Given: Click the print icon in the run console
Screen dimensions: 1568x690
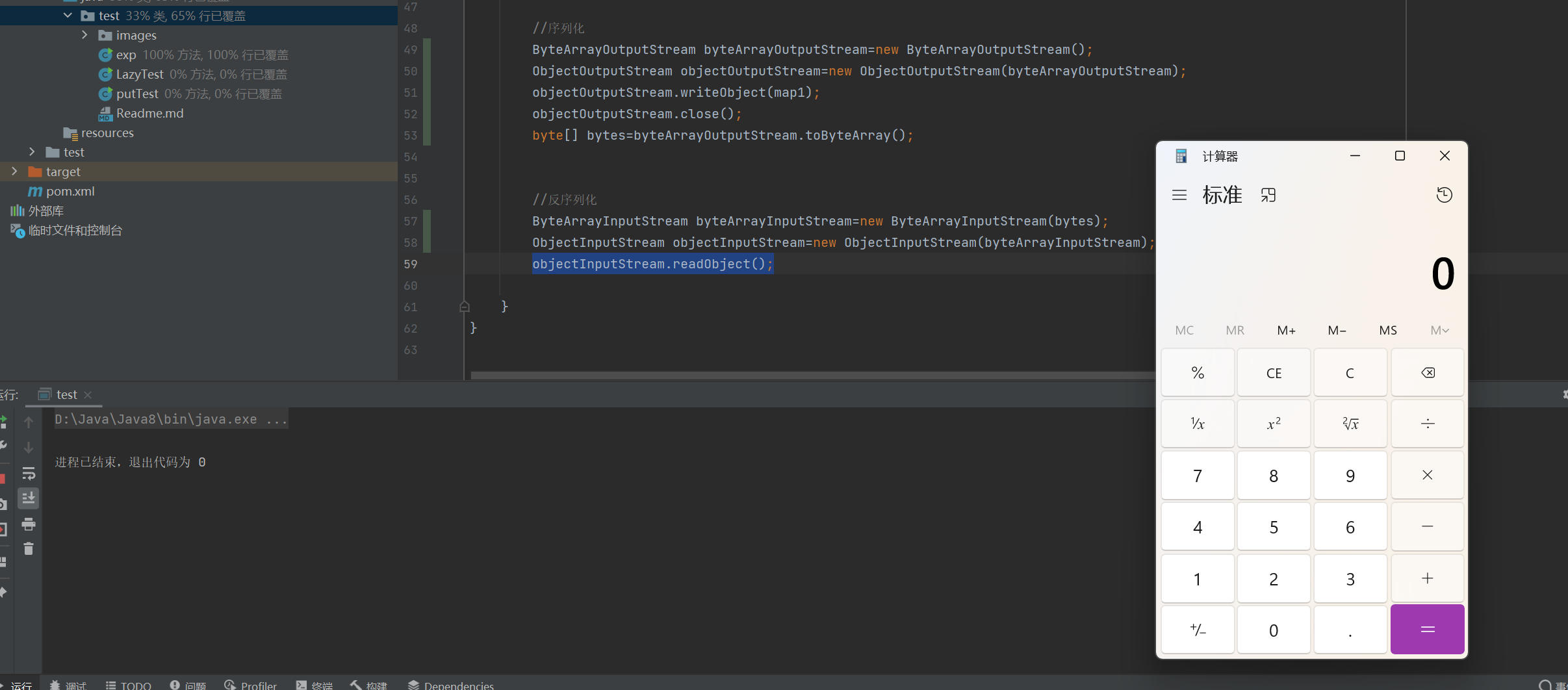Looking at the screenshot, I should point(29,524).
